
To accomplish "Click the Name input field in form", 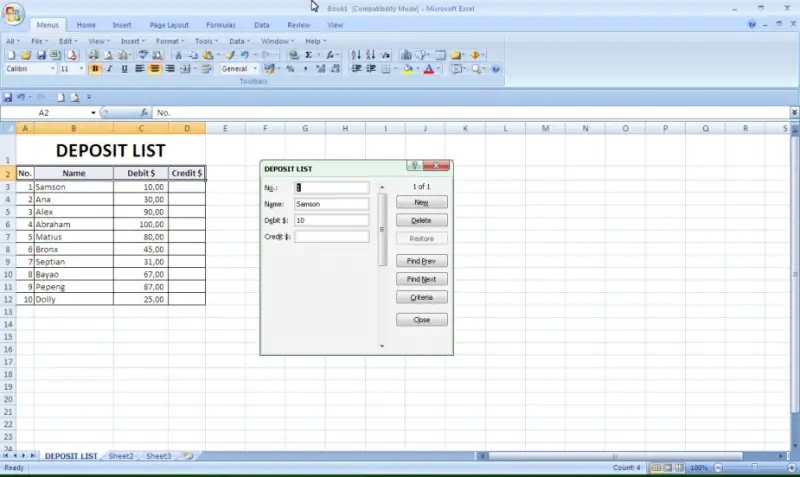I will tap(331, 204).
